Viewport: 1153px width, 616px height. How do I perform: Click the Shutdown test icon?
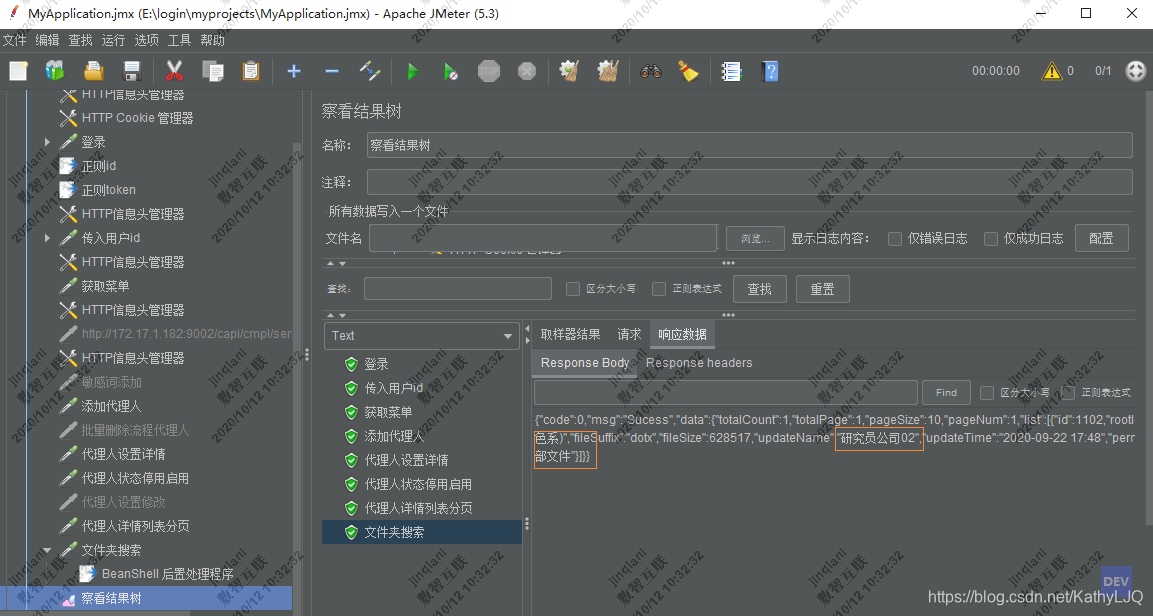tap(527, 71)
